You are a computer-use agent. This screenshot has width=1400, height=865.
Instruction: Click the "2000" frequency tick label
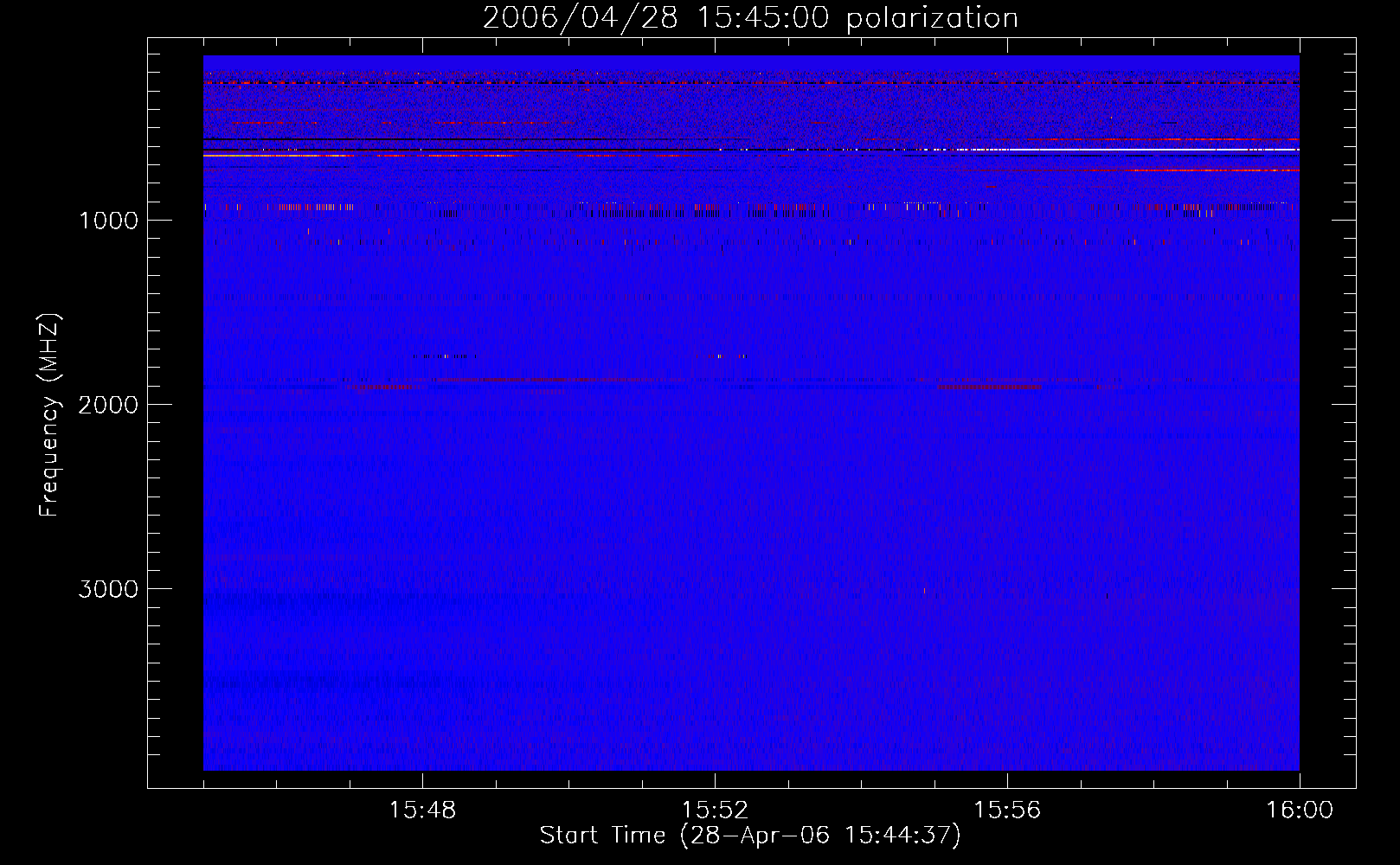click(x=108, y=405)
